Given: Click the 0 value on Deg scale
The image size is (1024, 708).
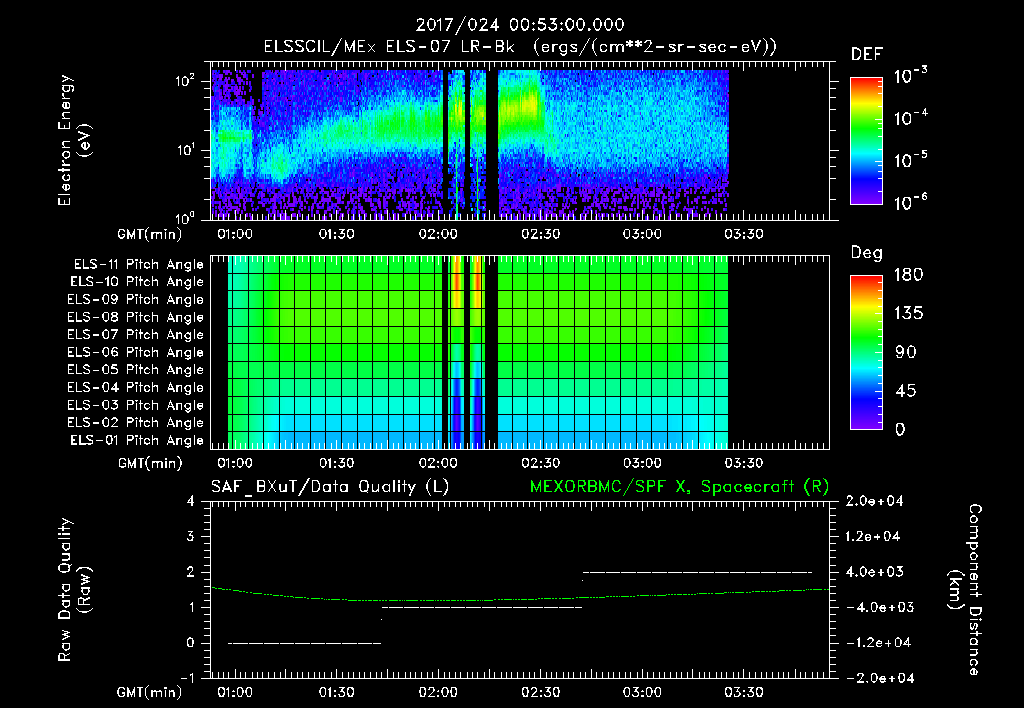Looking at the screenshot, I should pyautogui.click(x=900, y=429).
